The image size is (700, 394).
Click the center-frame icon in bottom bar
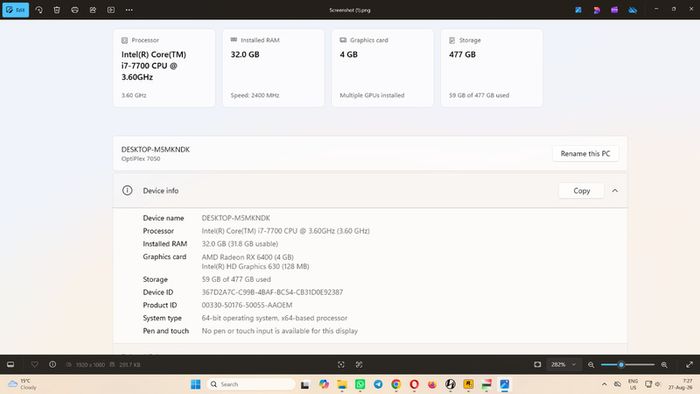[x=341, y=365]
